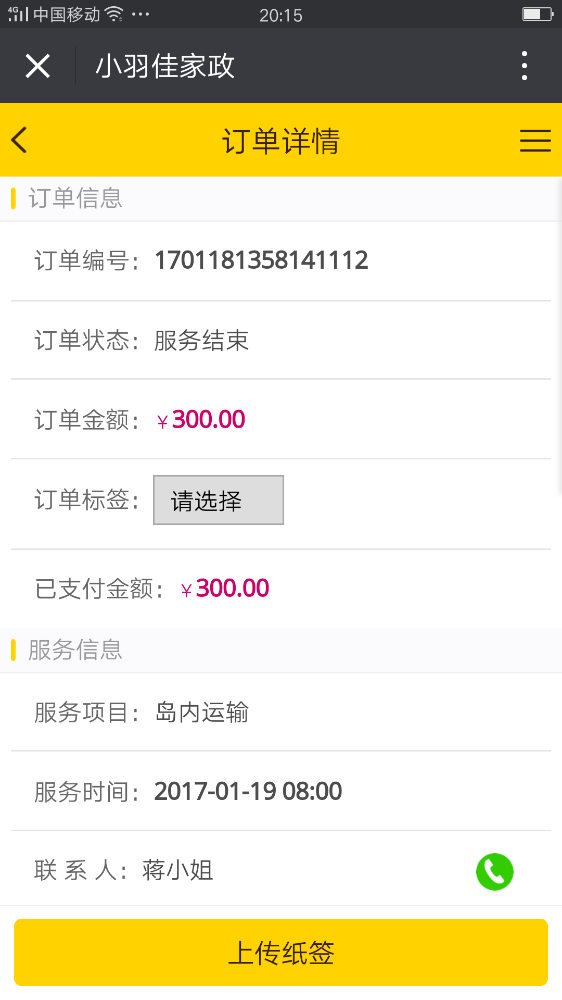
Task: Open the three-dot more options menu
Action: (524, 66)
